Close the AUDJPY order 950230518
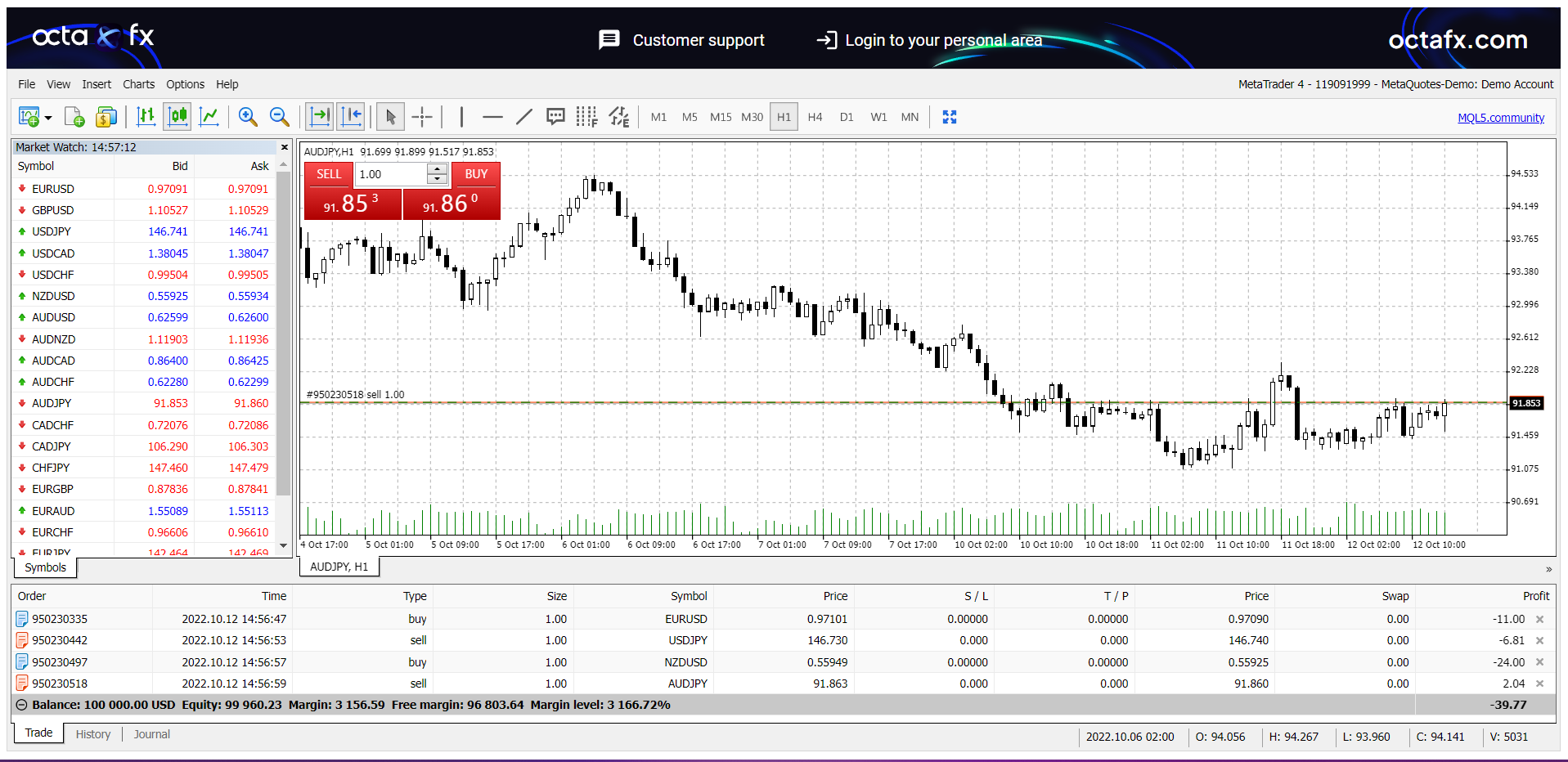This screenshot has height=762, width=1568. 1539,684
